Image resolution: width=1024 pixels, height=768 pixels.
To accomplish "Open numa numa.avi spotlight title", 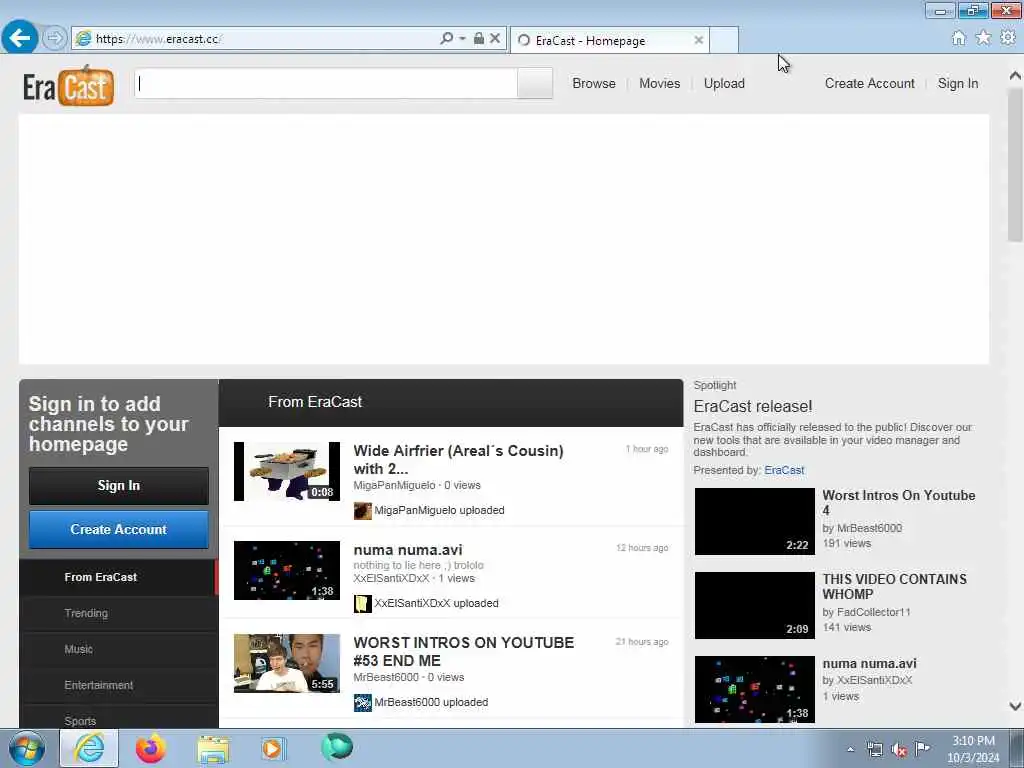I will 869,664.
